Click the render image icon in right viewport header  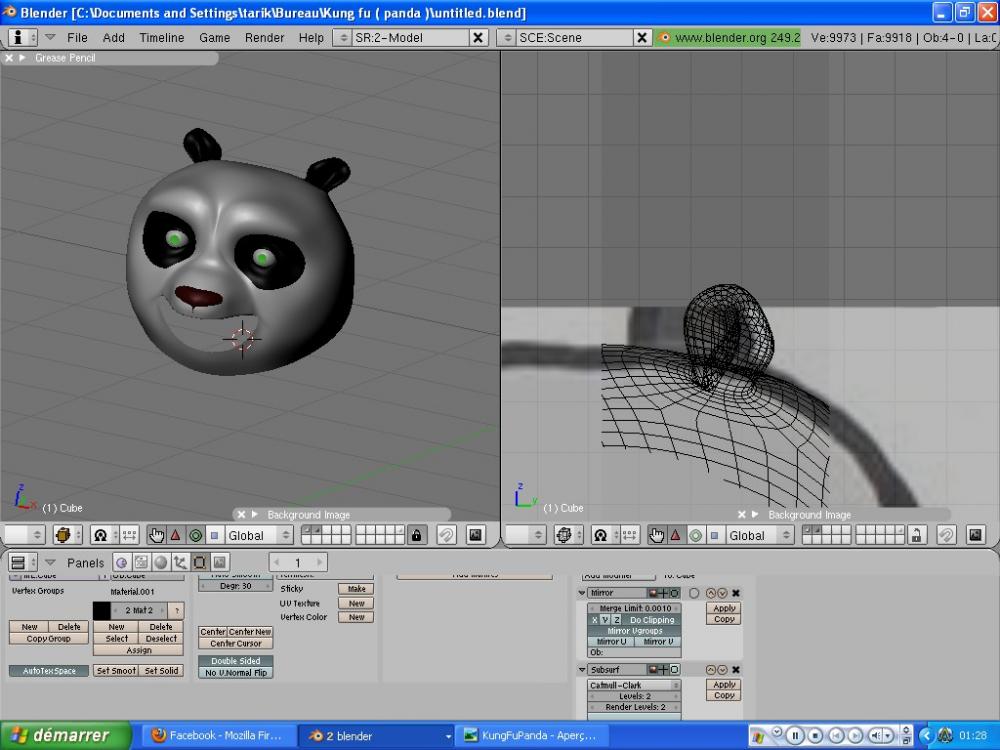point(976,535)
